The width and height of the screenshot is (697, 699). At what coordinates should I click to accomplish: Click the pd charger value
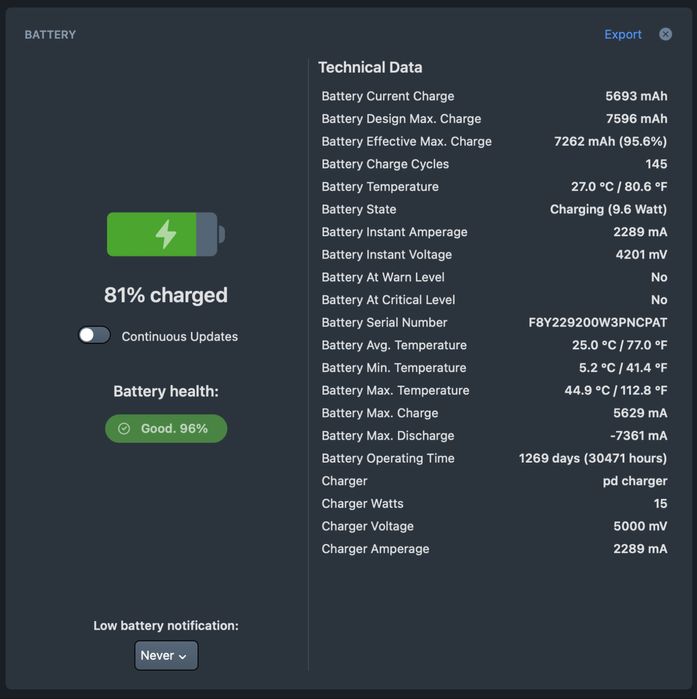(x=635, y=481)
